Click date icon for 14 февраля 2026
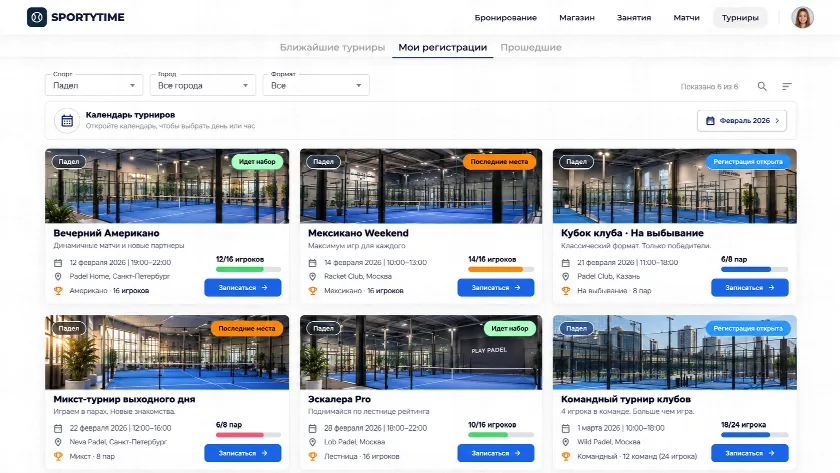 point(312,262)
